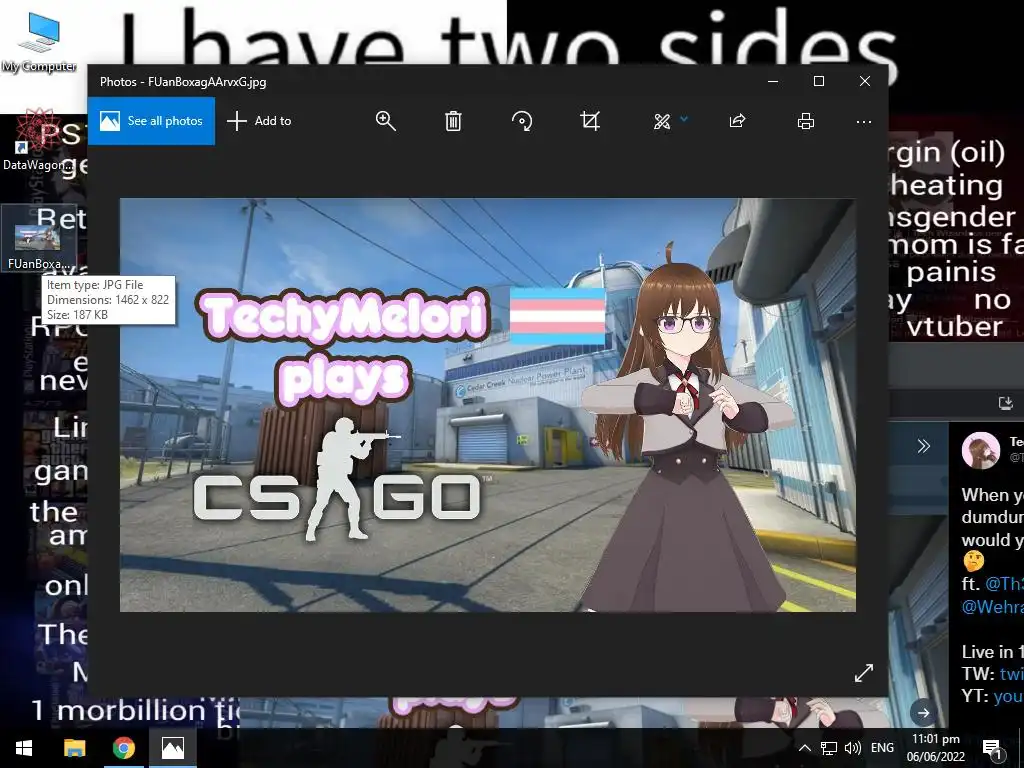Click TW: twitch link in tweet
The width and height of the screenshot is (1024, 768).
[1012, 673]
